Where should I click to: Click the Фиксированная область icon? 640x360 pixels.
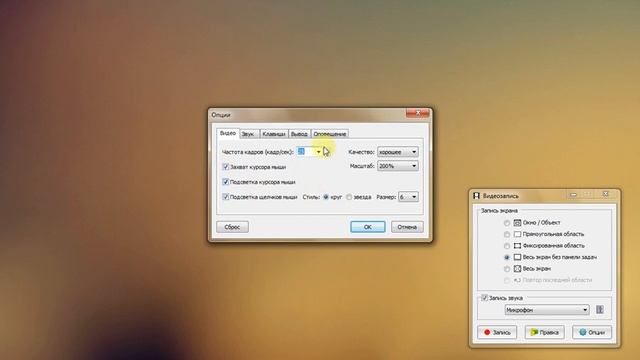517,245
